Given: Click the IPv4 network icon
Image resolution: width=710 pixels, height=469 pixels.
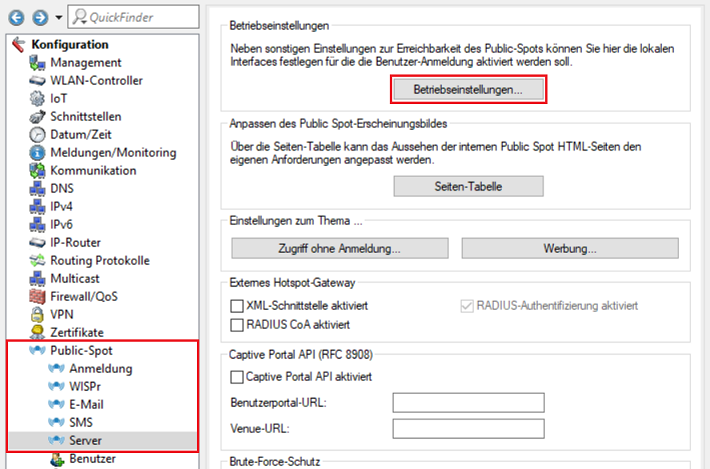Looking at the screenshot, I should [37, 206].
